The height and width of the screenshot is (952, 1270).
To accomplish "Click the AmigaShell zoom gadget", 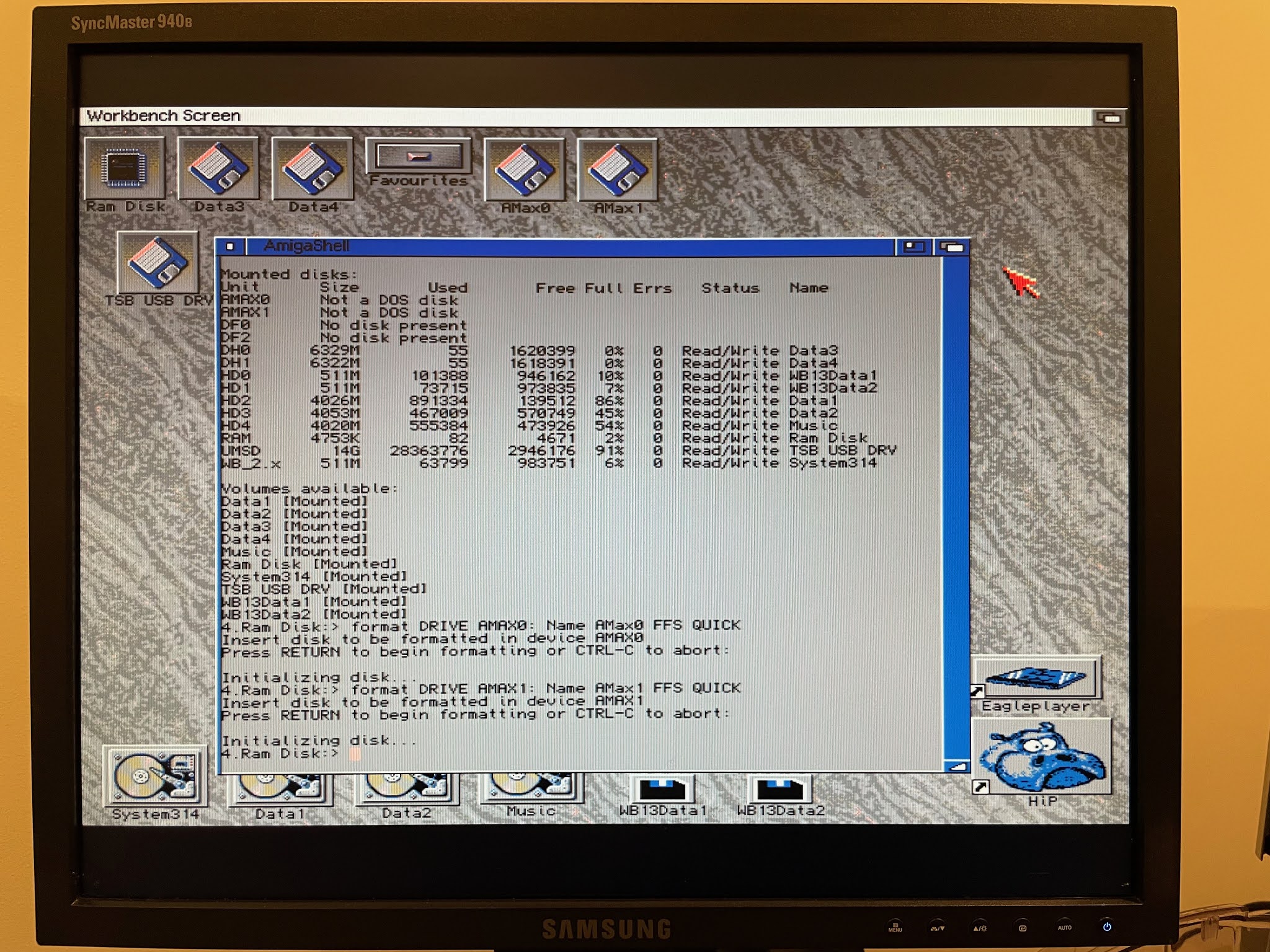I will click(x=913, y=247).
